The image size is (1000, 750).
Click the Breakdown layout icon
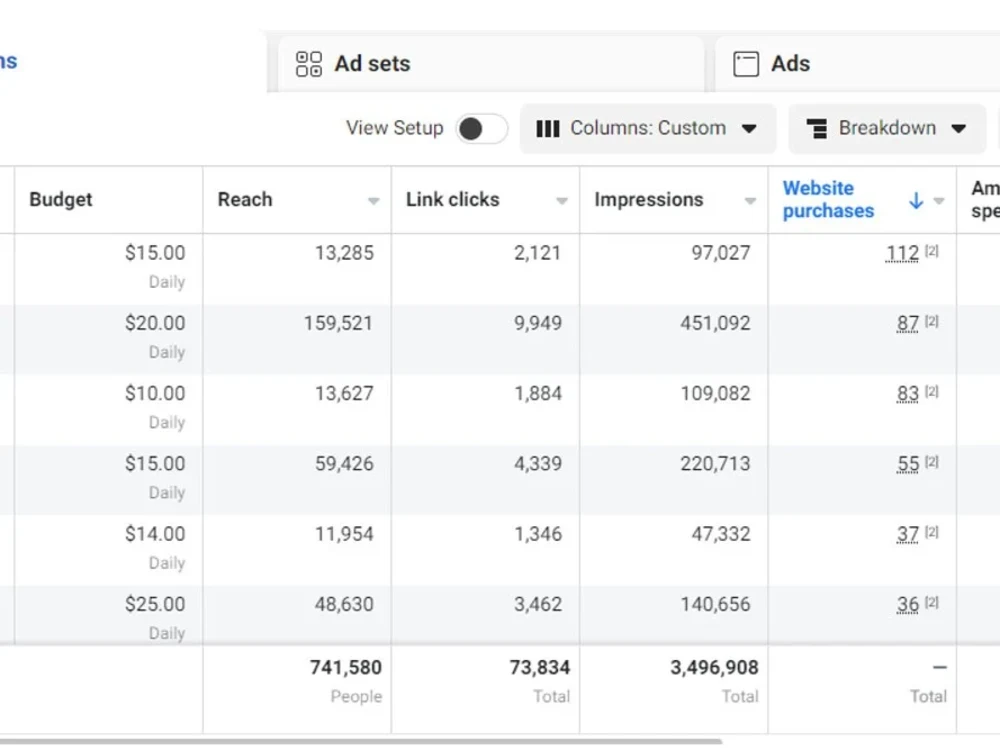[x=816, y=129]
